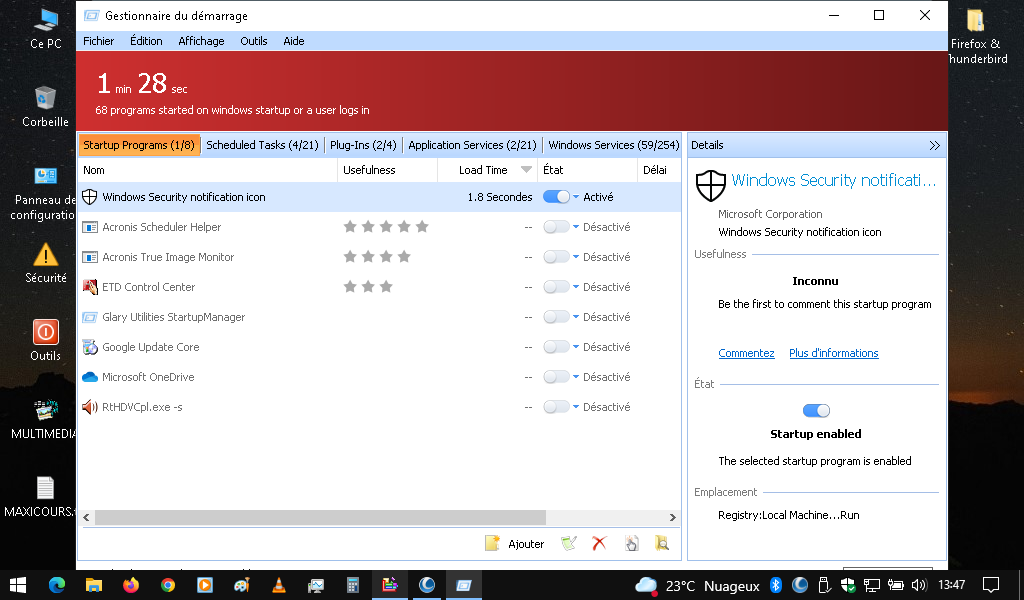Screen dimensions: 1024x600
Task: Click the battery power tray icon
Action: point(895,585)
